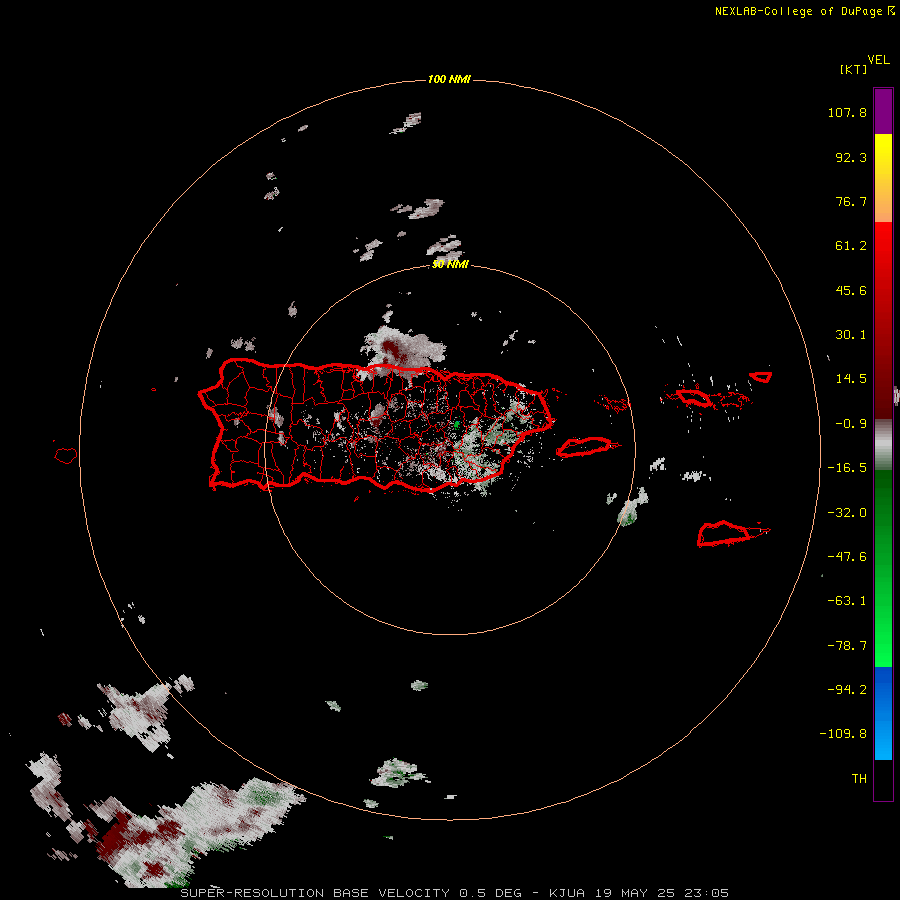Image resolution: width=900 pixels, height=900 pixels.
Task: Click the -16.5 legend value
Action: [847, 468]
